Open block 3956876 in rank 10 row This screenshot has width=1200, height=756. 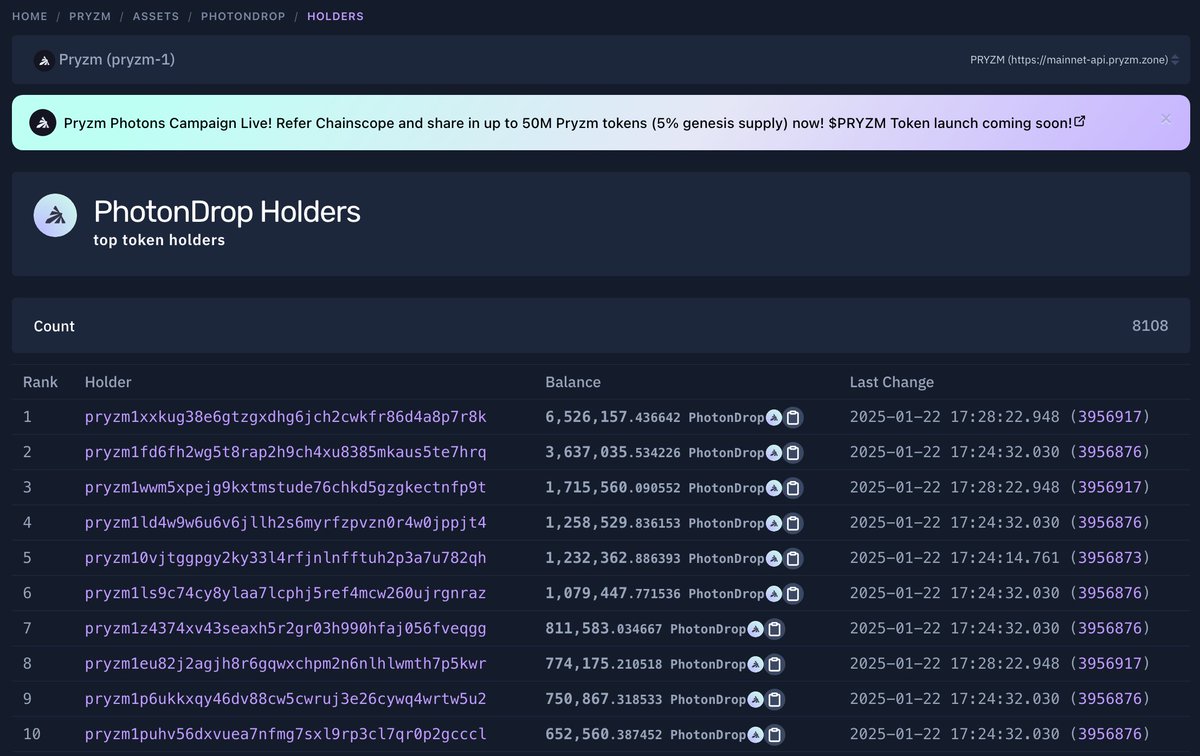tap(1110, 734)
